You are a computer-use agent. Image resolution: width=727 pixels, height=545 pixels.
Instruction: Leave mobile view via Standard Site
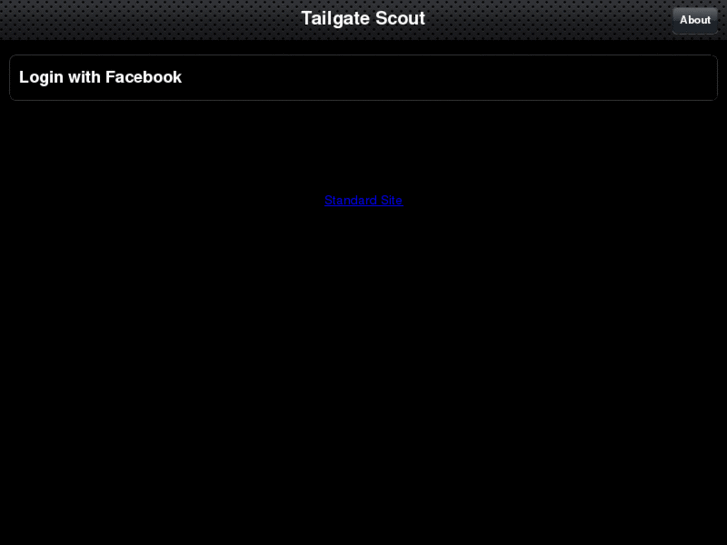[364, 200]
